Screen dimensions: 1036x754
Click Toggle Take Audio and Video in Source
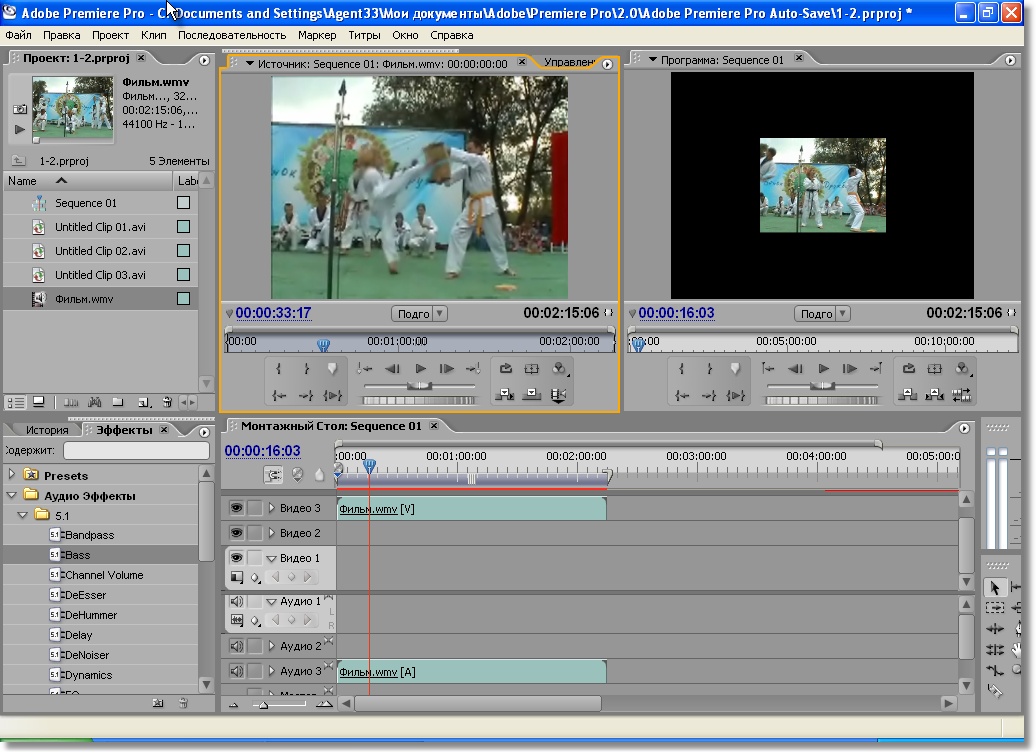point(558,395)
